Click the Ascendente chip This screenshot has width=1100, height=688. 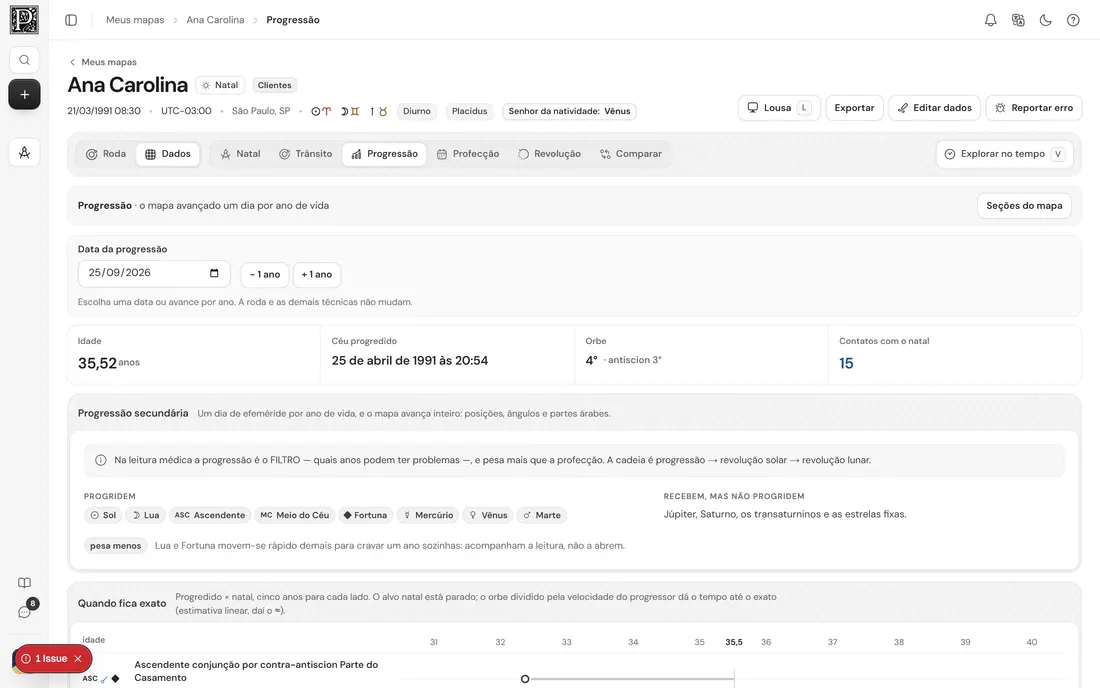[210, 515]
